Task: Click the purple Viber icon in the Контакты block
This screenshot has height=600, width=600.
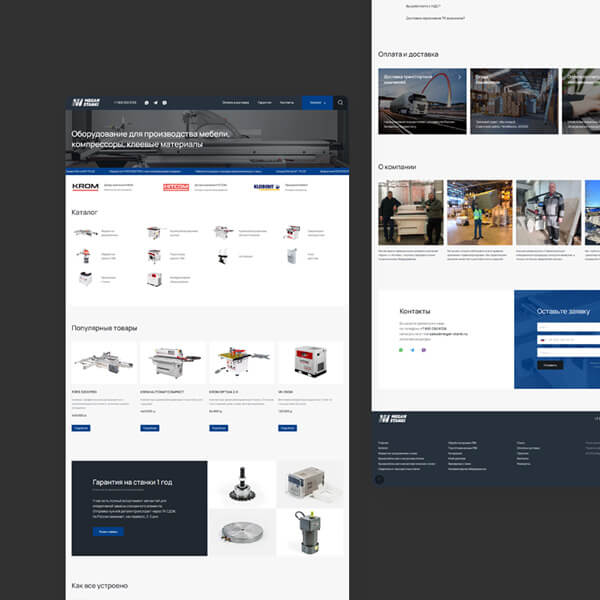Action: (x=424, y=350)
